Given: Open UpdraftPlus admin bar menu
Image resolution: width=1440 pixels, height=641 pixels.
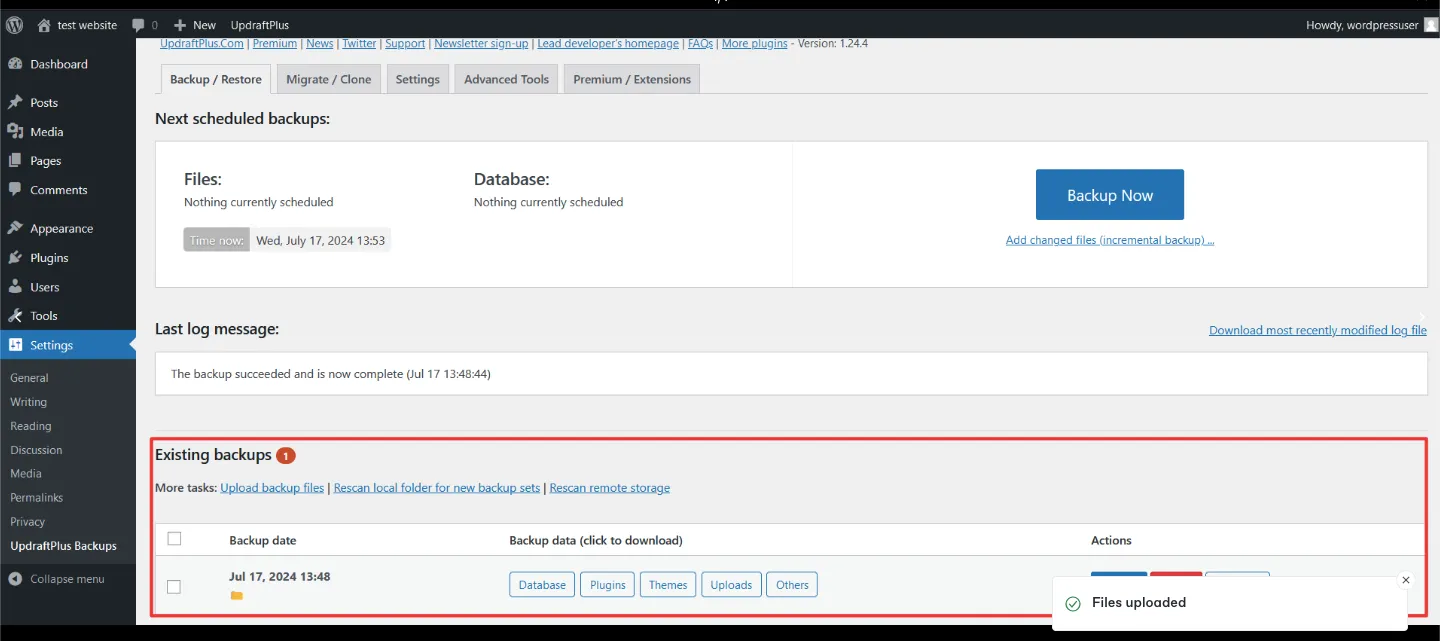Looking at the screenshot, I should coord(260,25).
